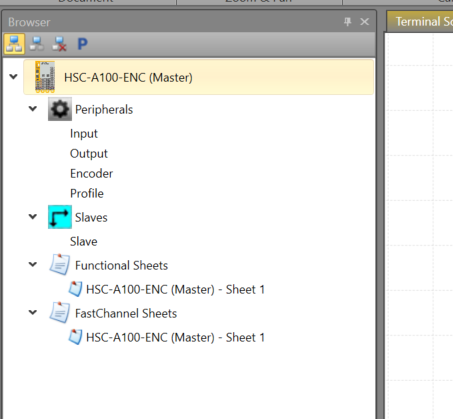Open Sheet 1 under Functional Sheets

(175, 289)
